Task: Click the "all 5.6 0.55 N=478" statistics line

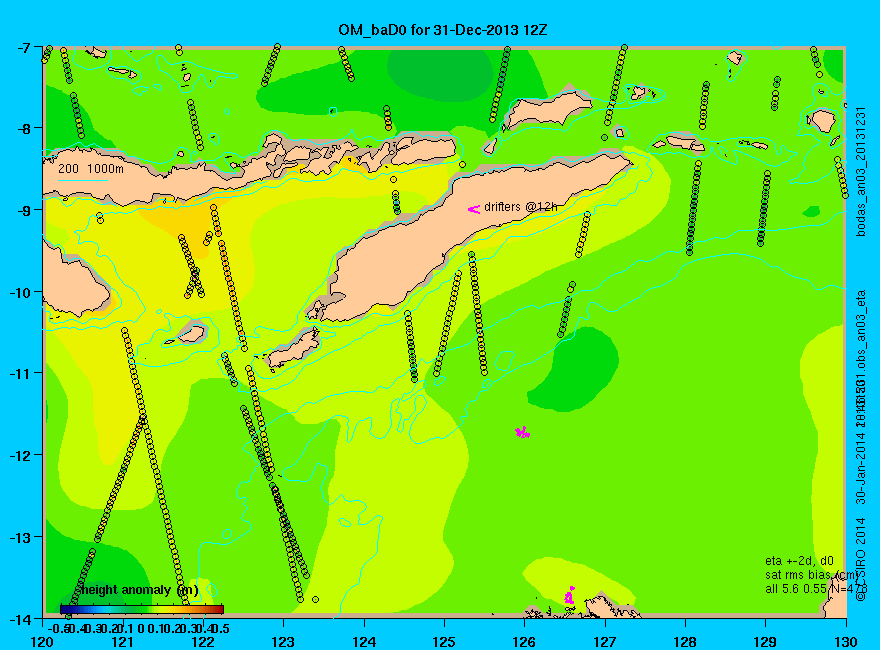Action: point(816,589)
